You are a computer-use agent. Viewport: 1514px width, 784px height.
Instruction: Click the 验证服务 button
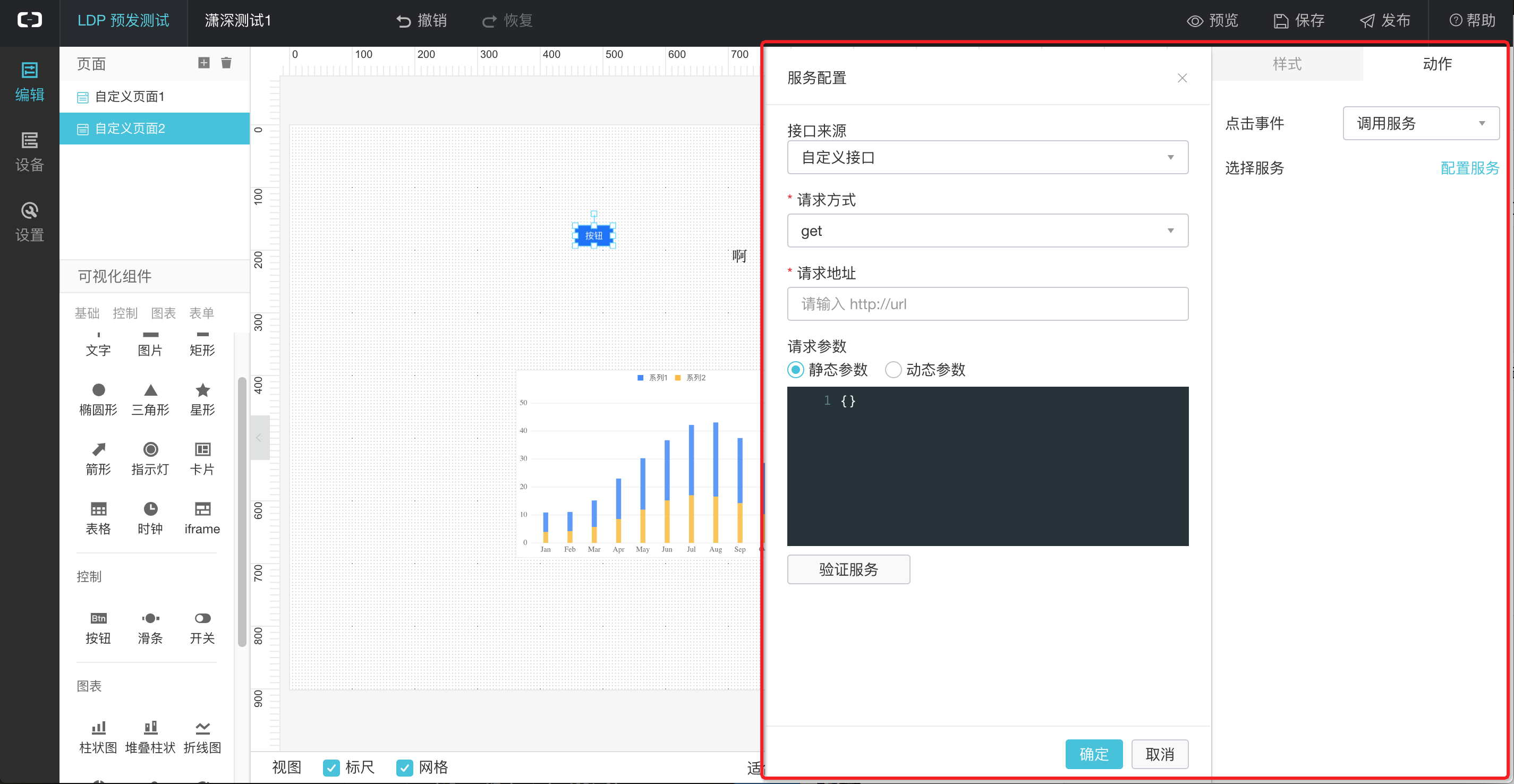pos(848,569)
